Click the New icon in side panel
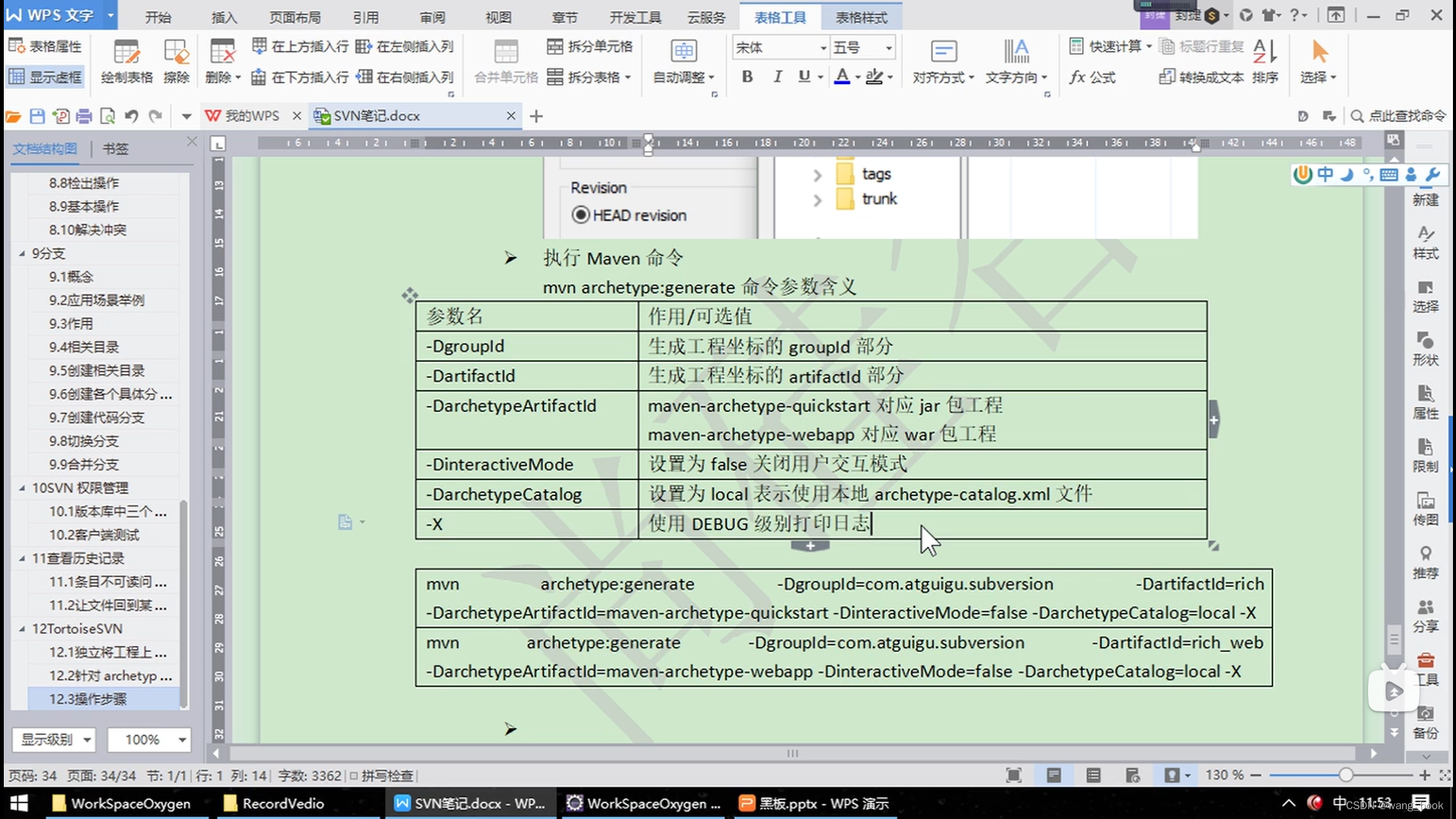This screenshot has width=1456, height=819. point(1425,199)
